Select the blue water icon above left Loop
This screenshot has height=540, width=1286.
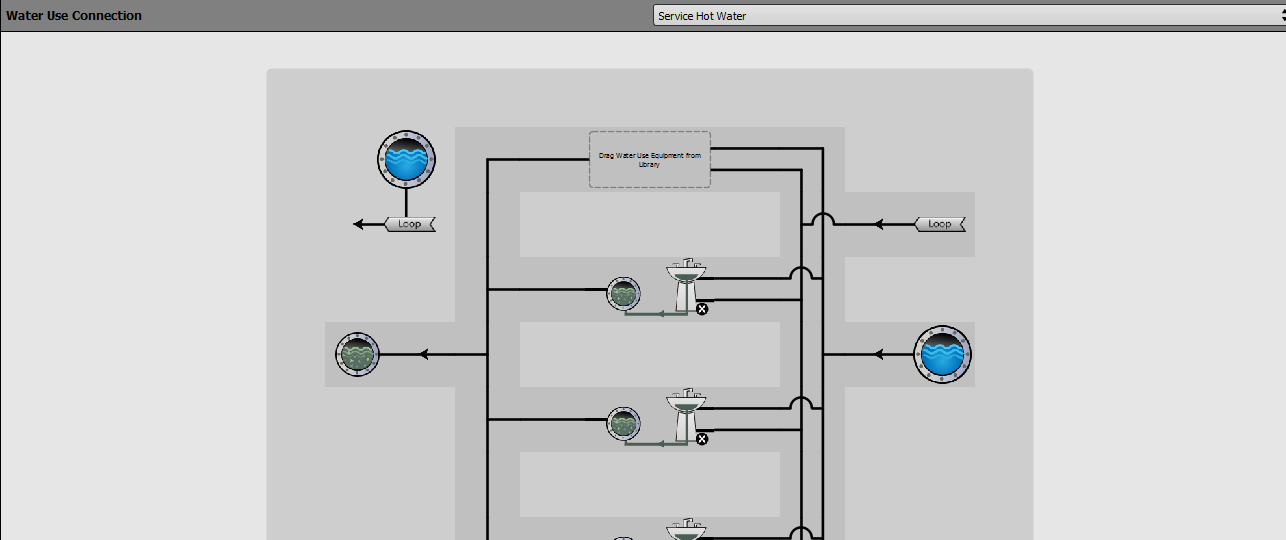406,159
